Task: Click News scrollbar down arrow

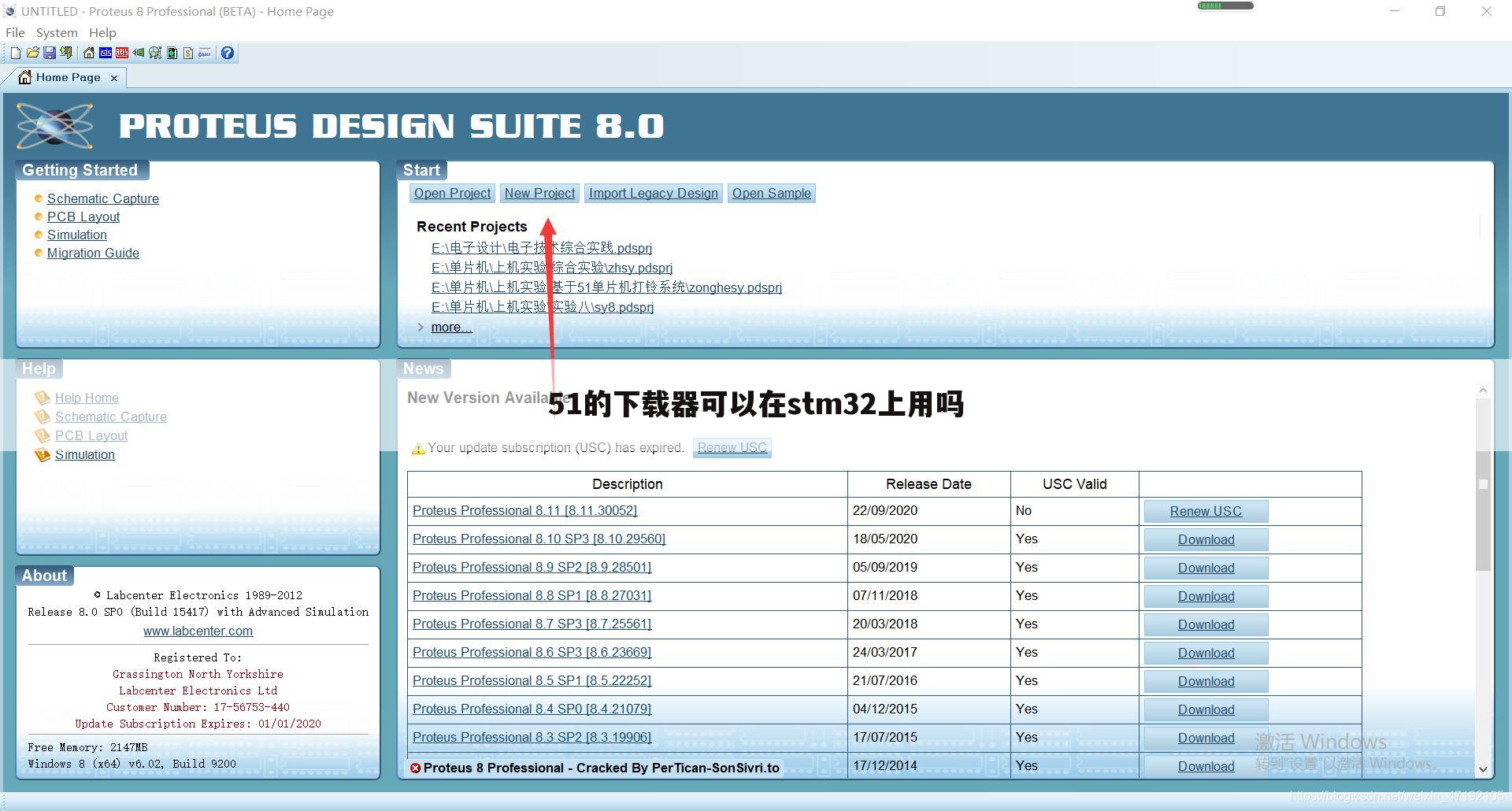Action: click(x=1483, y=769)
